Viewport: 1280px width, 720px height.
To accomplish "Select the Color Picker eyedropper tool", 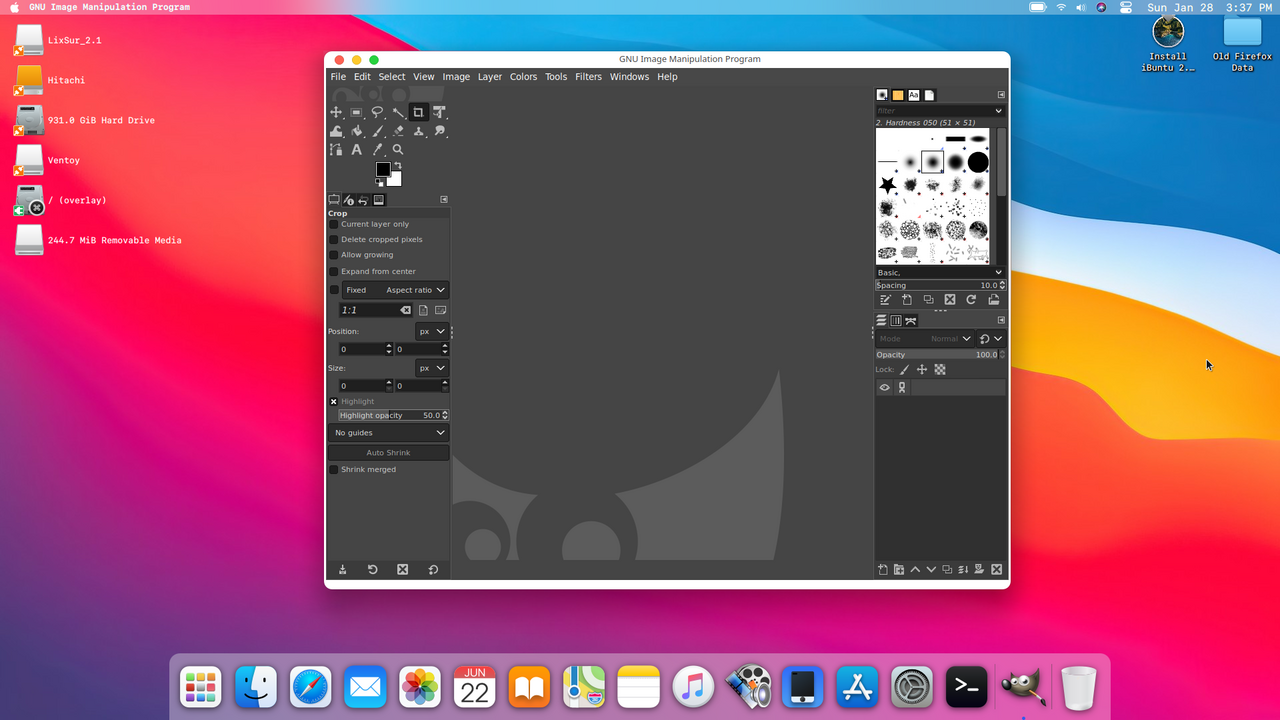I will (x=377, y=150).
